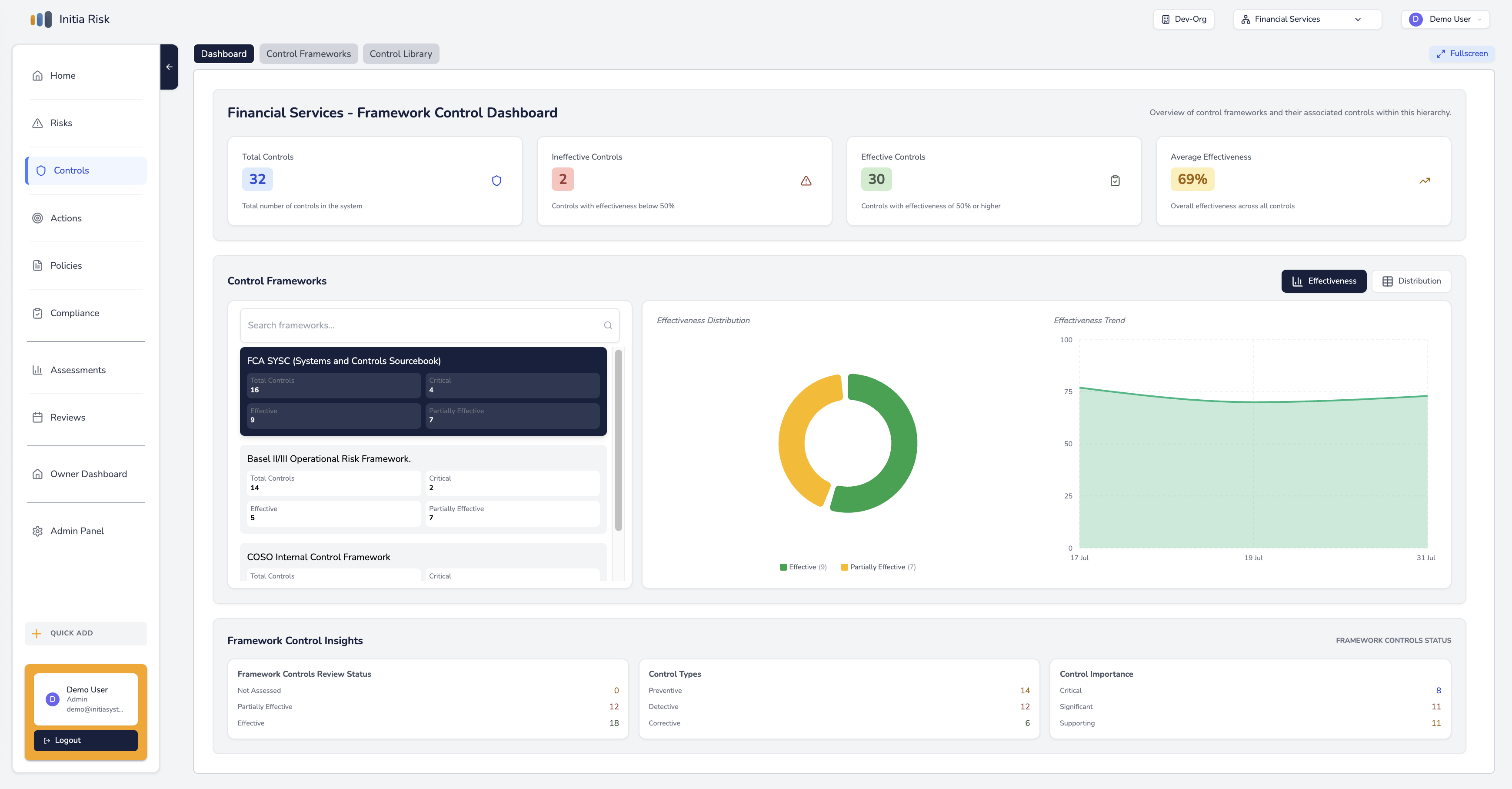Open Admin Panel gear icon
This screenshot has width=1512, height=789.
pyautogui.click(x=37, y=531)
